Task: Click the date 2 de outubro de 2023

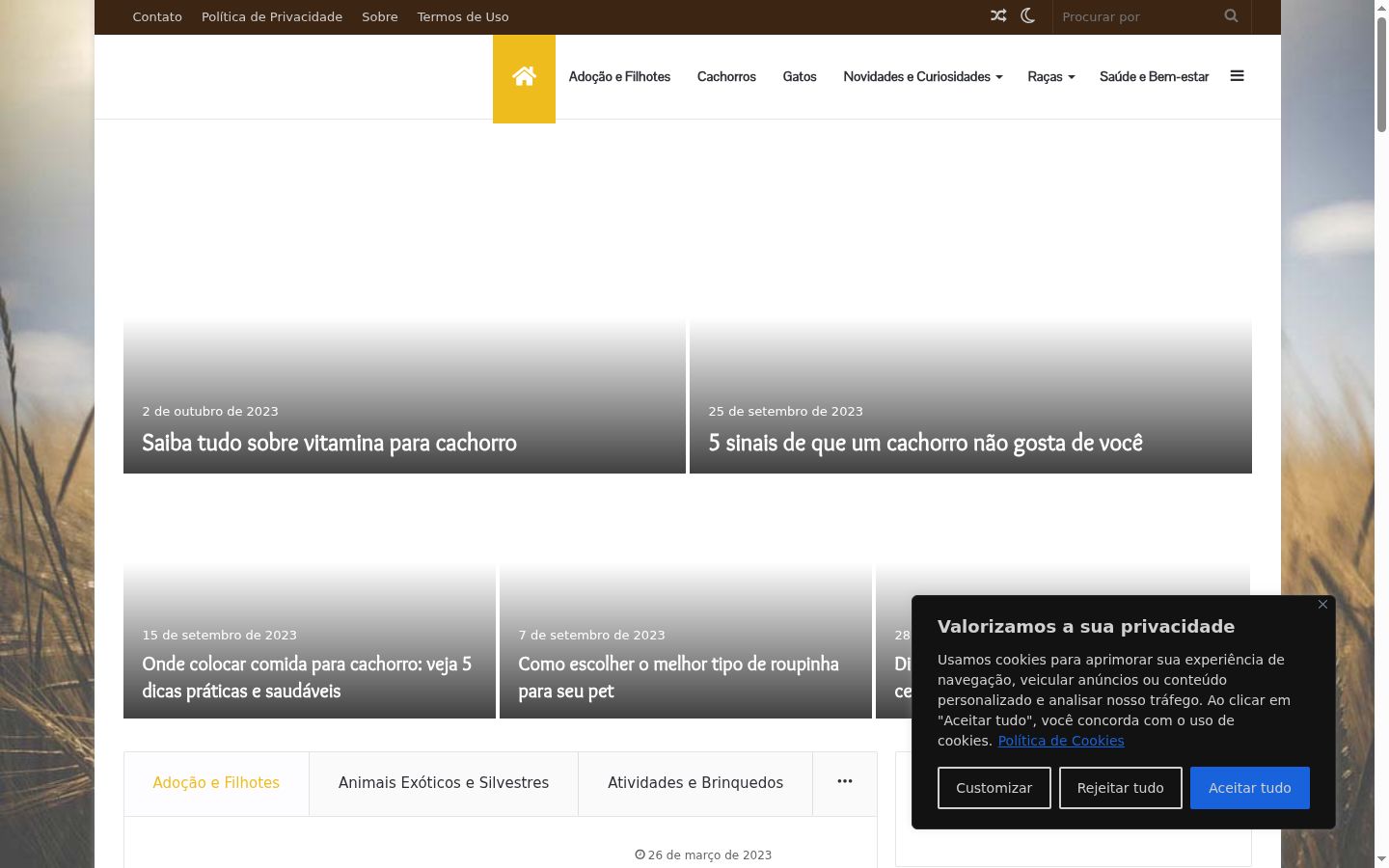Action: (x=210, y=411)
